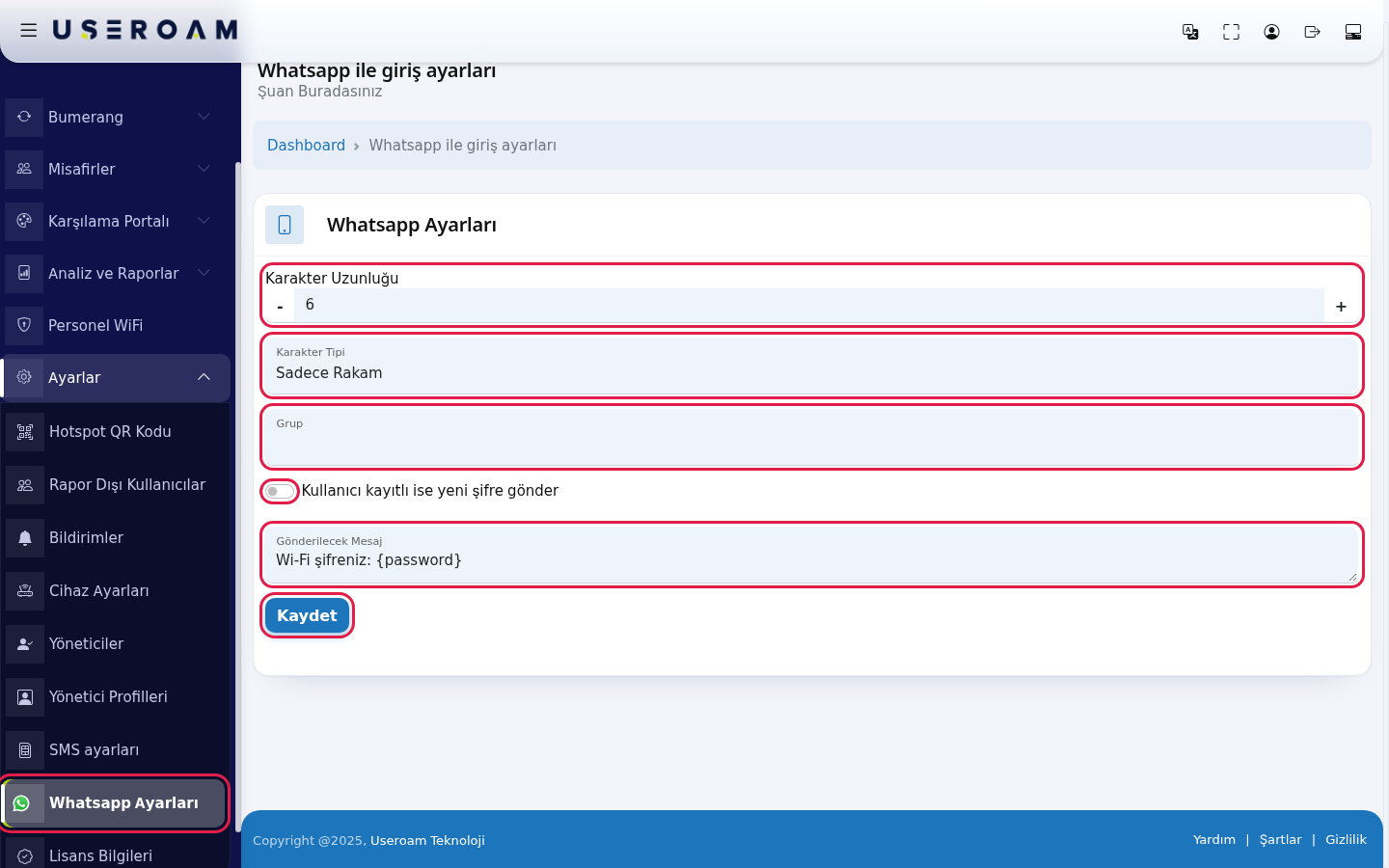Follow the Dashboard breadcrumb link

306,146
